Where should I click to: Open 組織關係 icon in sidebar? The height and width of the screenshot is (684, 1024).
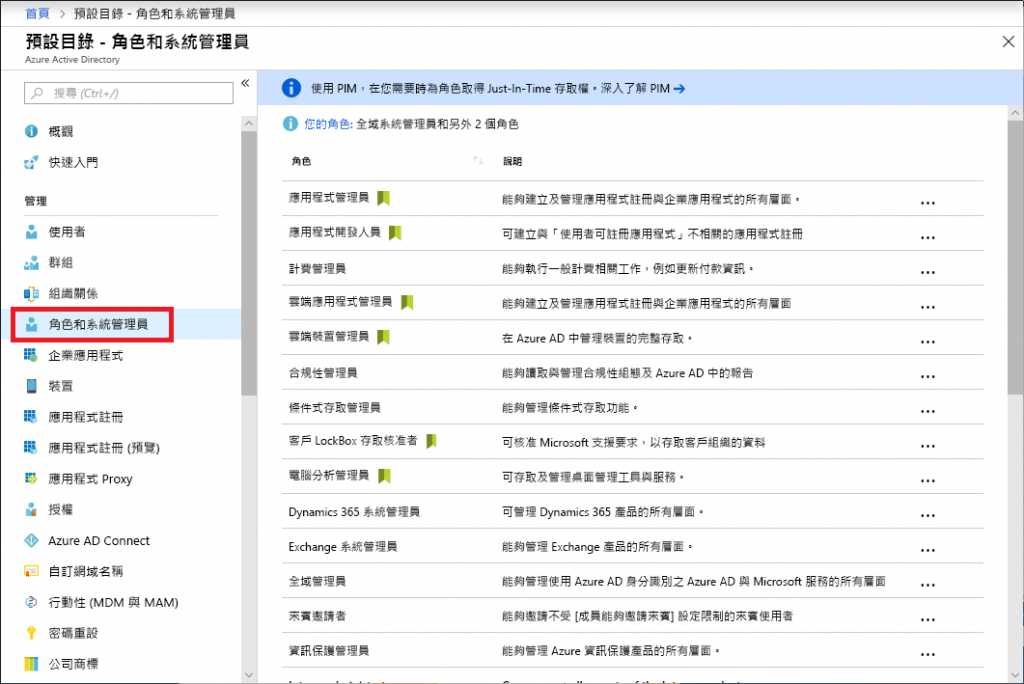point(31,293)
